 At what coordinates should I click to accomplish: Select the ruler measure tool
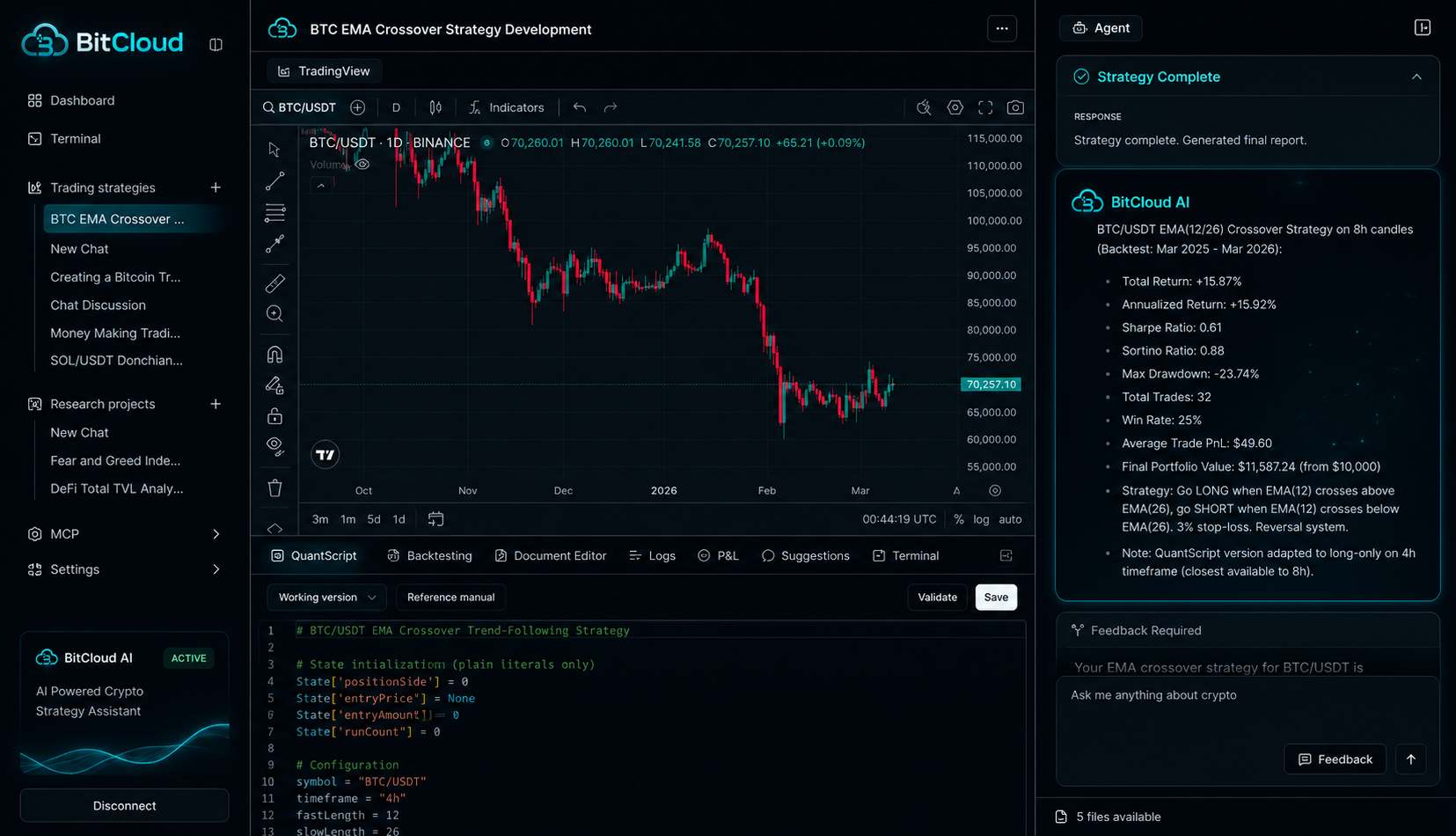pyautogui.click(x=274, y=283)
